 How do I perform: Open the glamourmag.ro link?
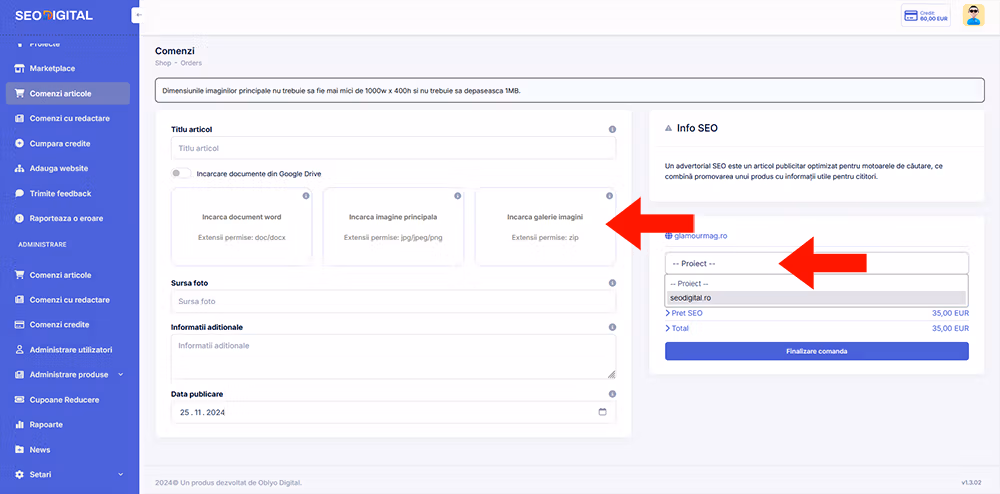[700, 236]
